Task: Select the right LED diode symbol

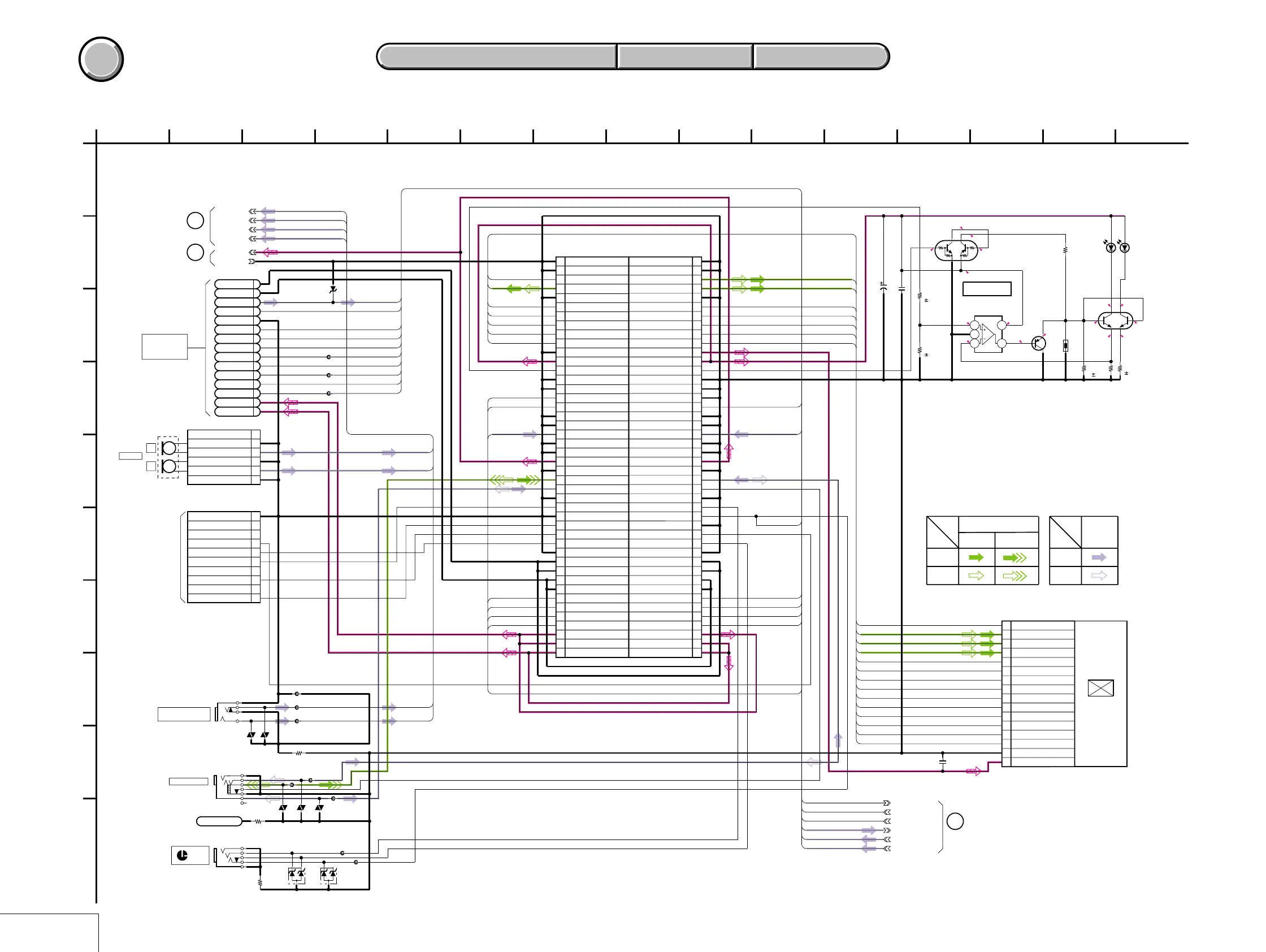Action: (x=1125, y=247)
